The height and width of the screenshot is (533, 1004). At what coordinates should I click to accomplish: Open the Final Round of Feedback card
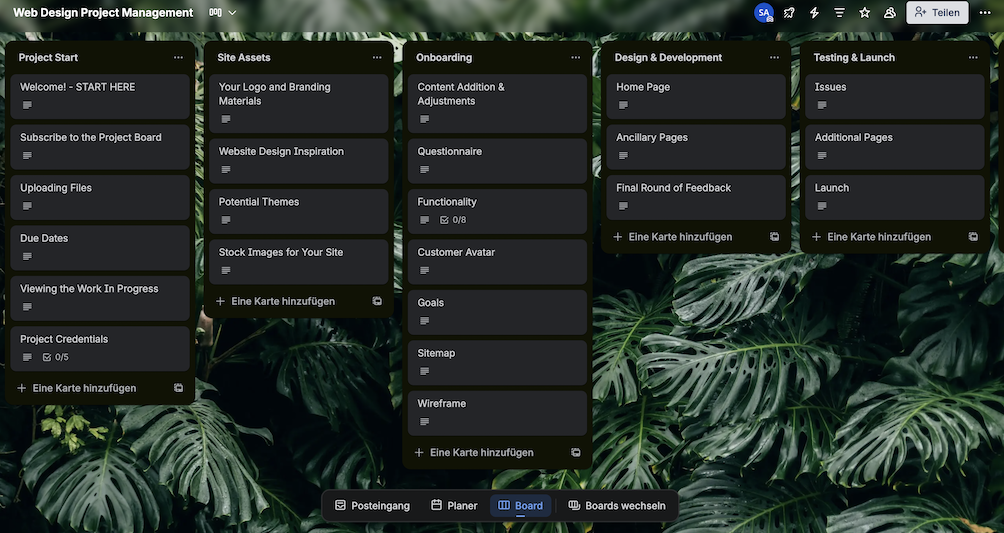pyautogui.click(x=696, y=197)
